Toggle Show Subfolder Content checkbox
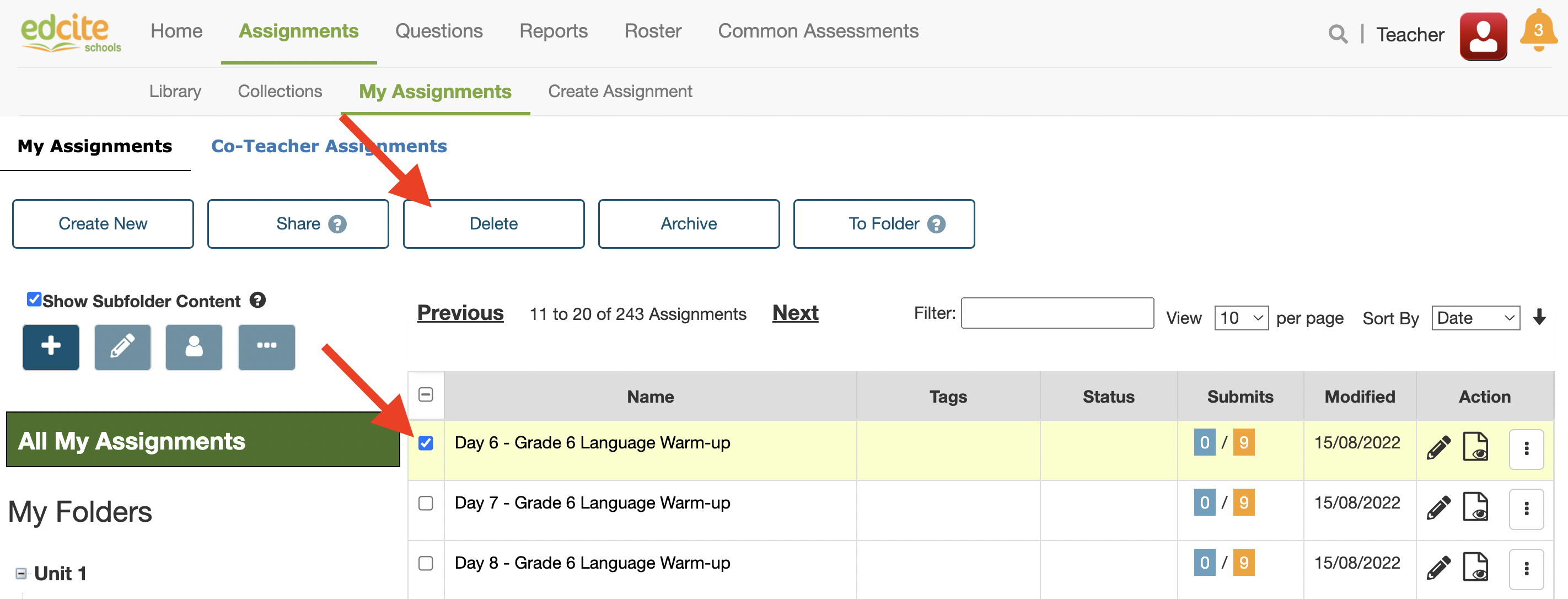The height and width of the screenshot is (599, 1568). 34,299
